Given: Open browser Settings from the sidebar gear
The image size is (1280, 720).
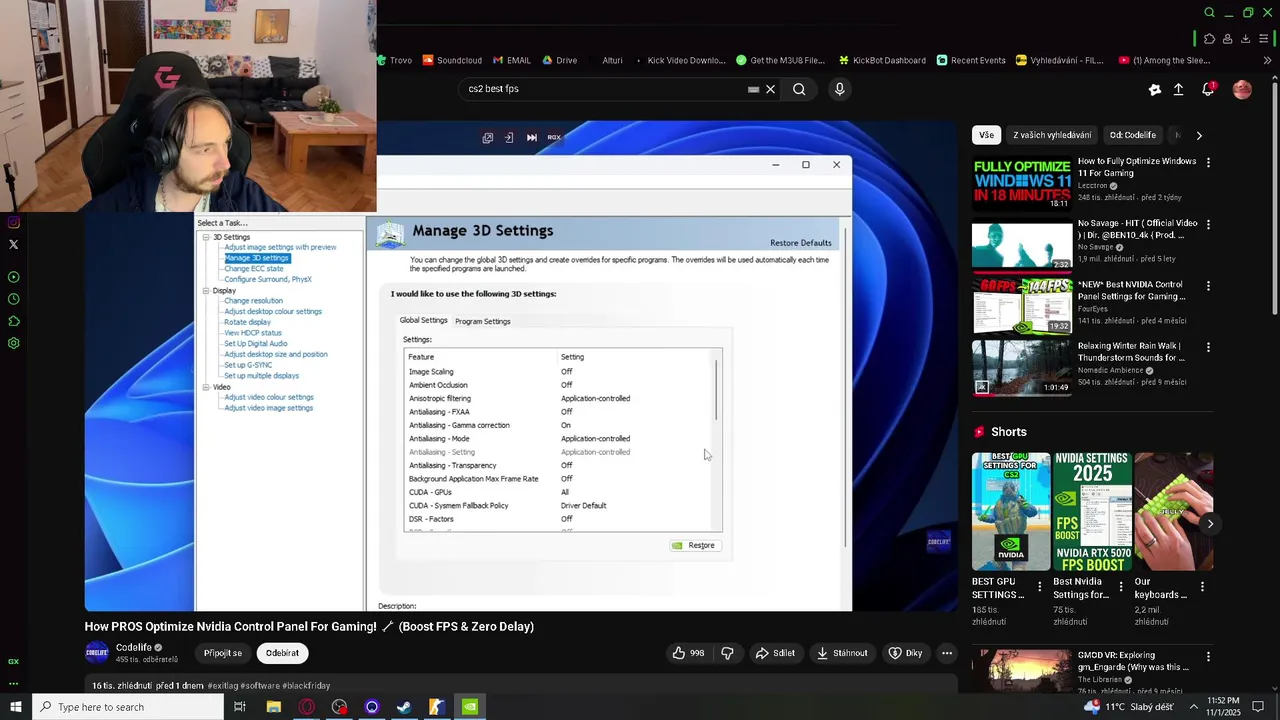Looking at the screenshot, I should pyautogui.click(x=13, y=343).
